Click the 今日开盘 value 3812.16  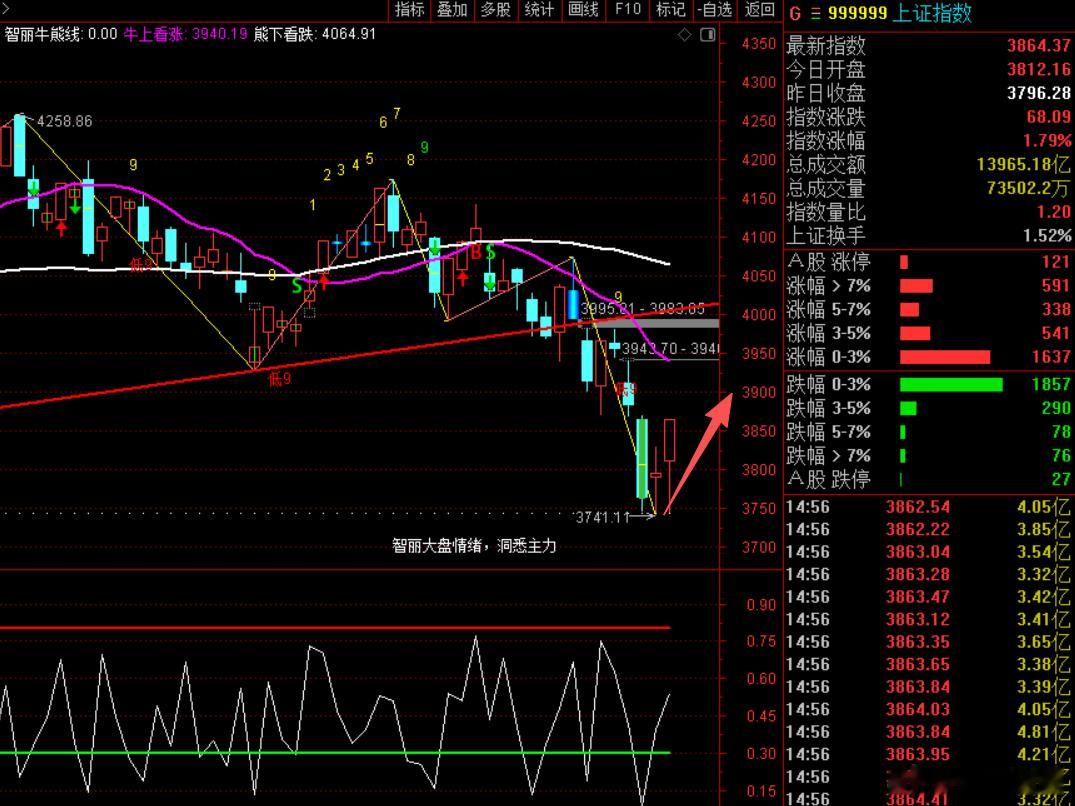tap(1038, 69)
